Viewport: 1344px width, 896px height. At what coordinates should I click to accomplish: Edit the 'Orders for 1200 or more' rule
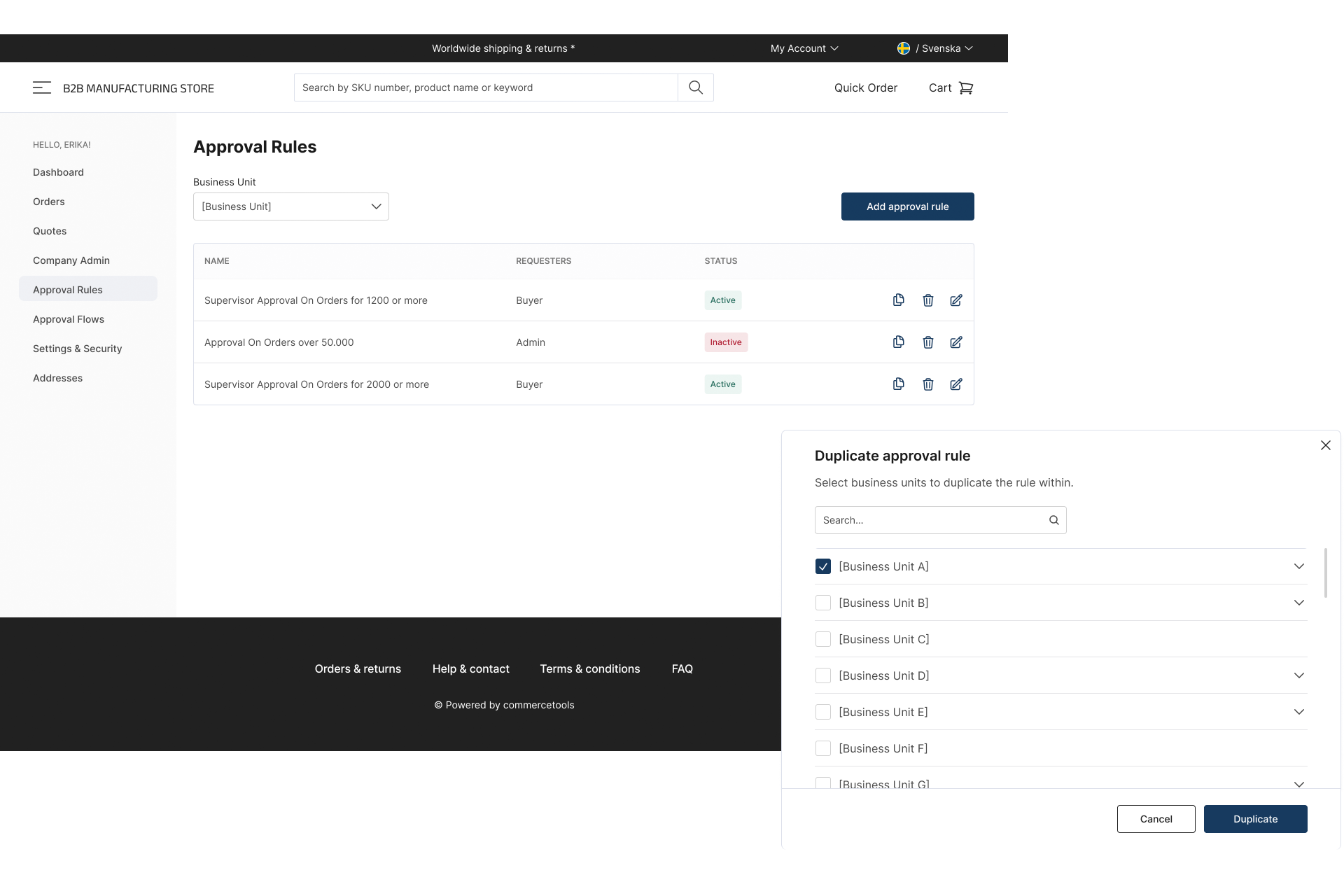956,300
